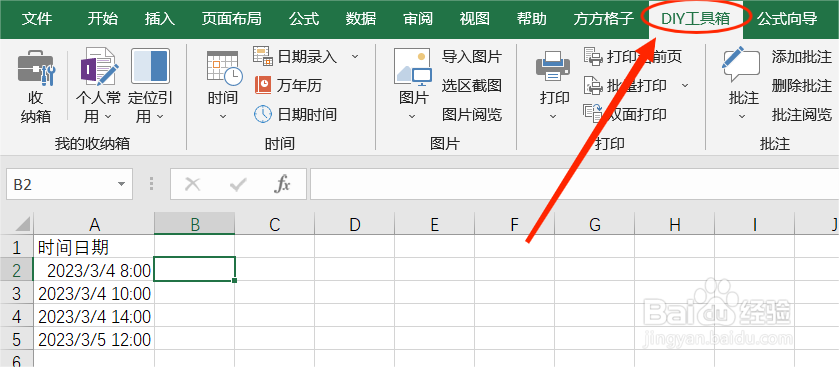839x367 pixels.
Task: Click the 添加批注 button
Action: [x=801, y=56]
